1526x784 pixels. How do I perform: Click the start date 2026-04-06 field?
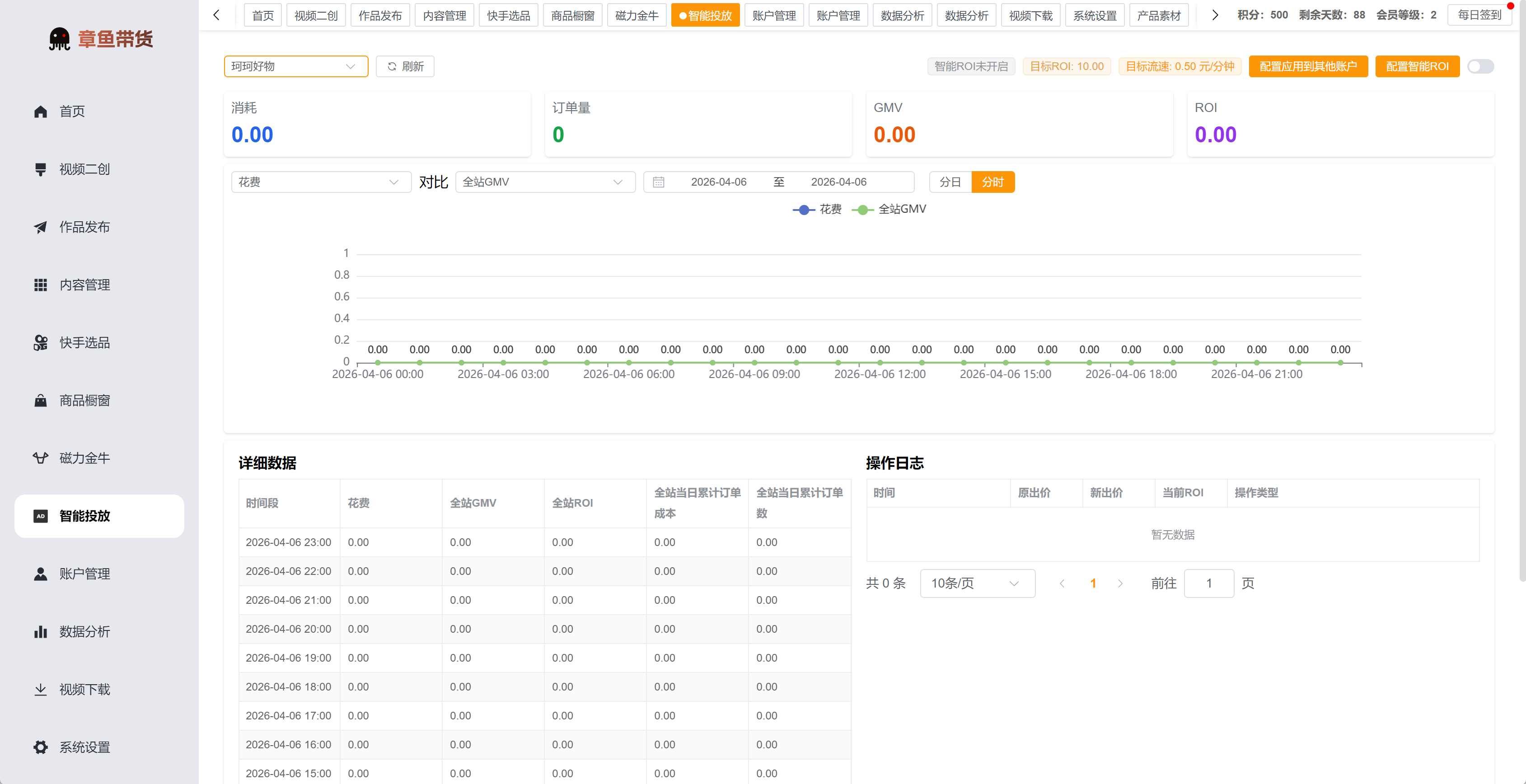[719, 182]
